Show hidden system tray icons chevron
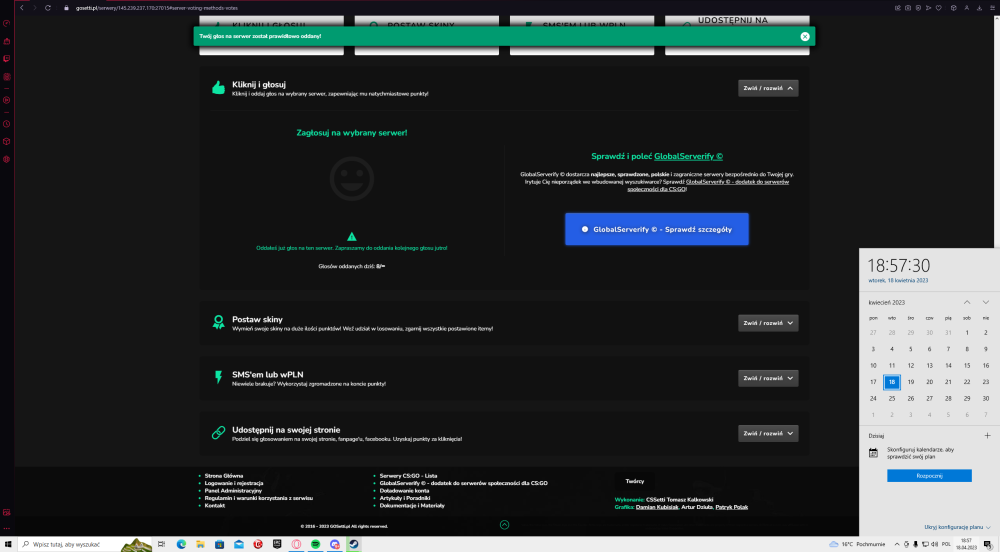 tap(897, 544)
